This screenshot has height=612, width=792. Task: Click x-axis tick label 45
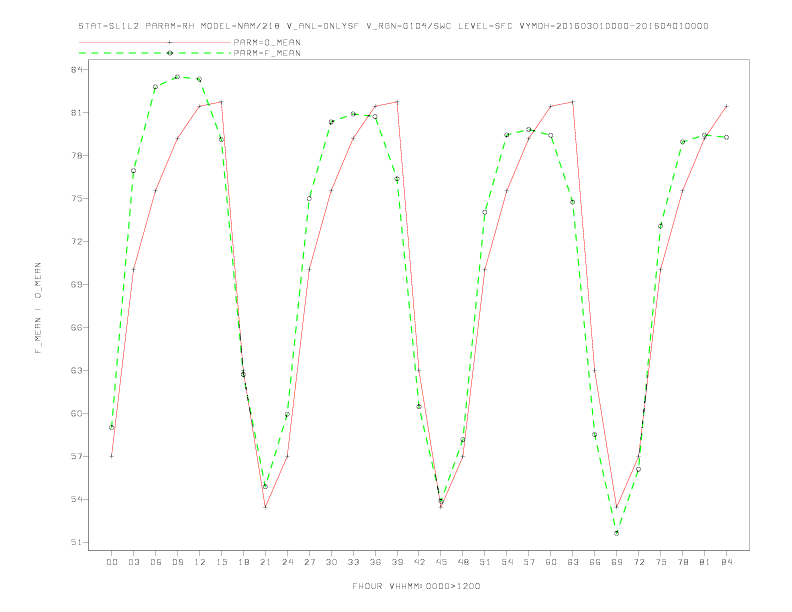pos(441,562)
